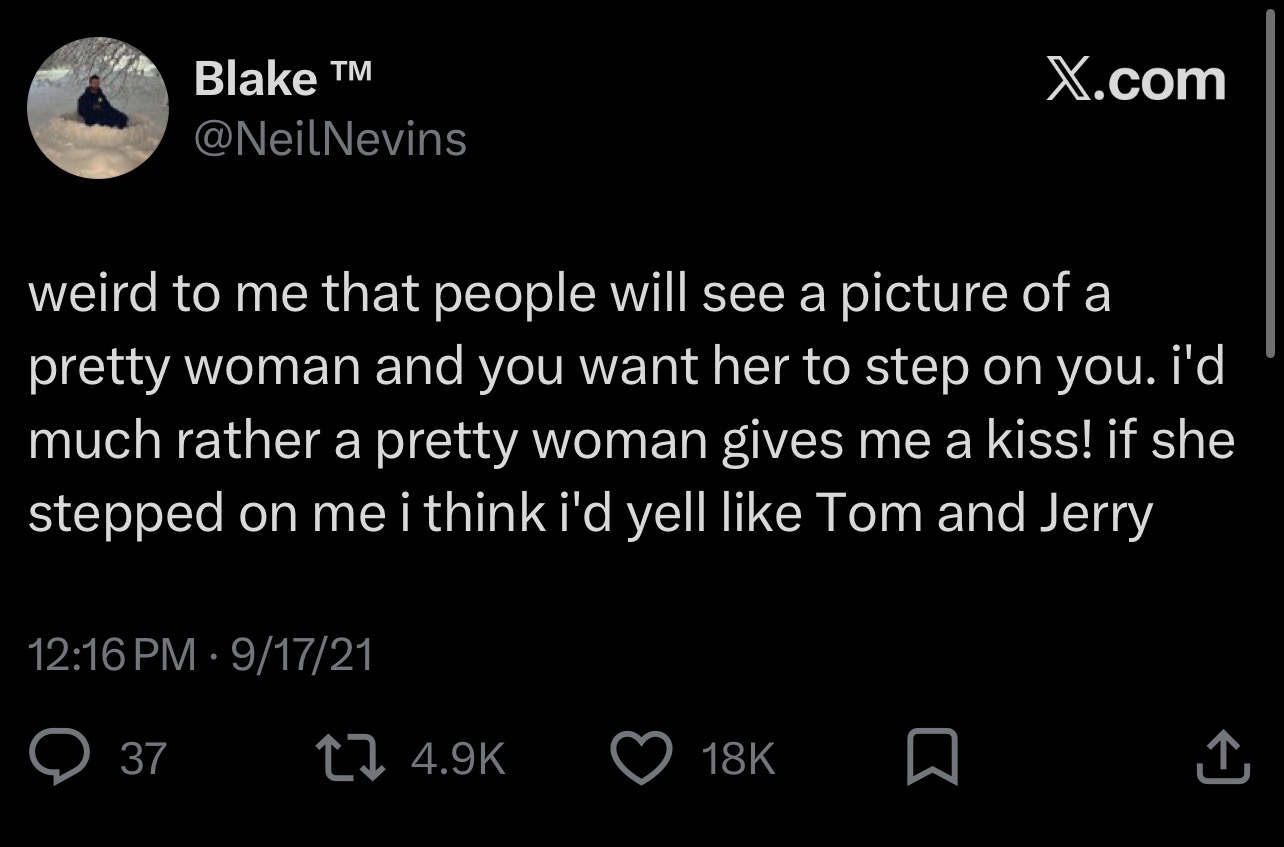Open the 4.9K retweets count
Image resolution: width=1284 pixels, height=847 pixels.
458,758
